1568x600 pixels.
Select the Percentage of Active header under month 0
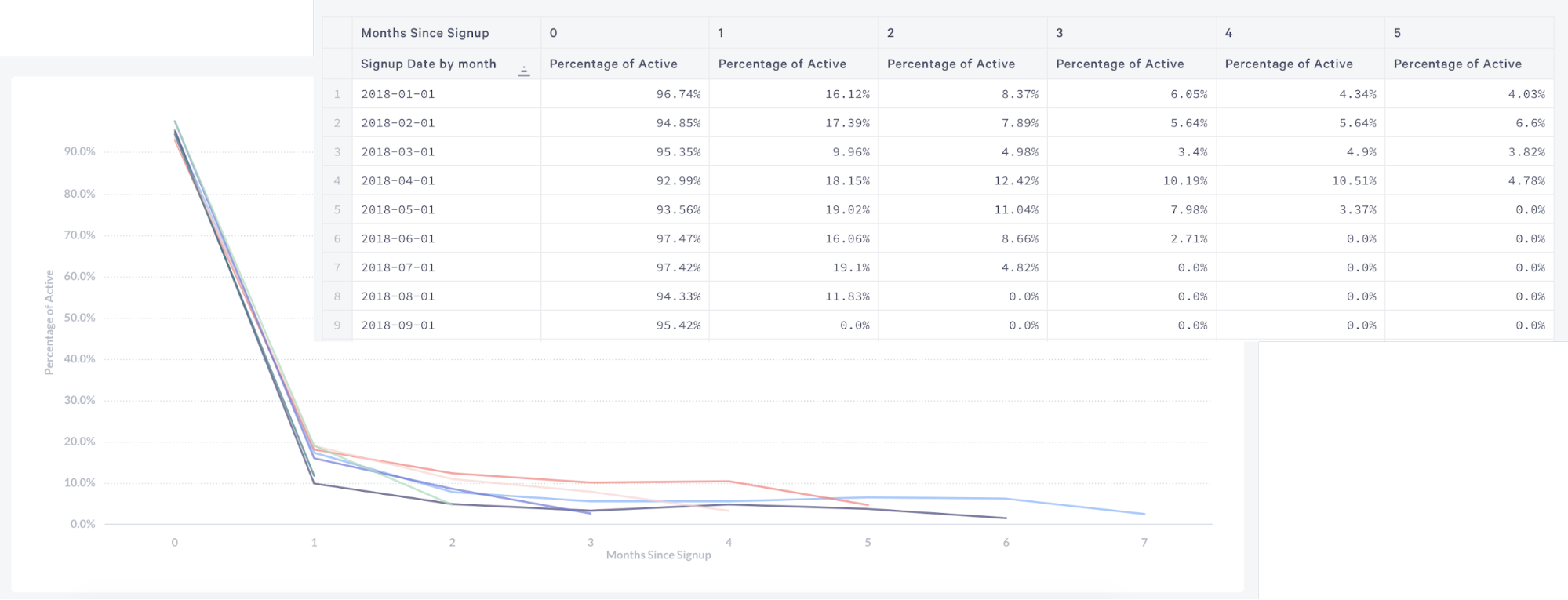(613, 64)
